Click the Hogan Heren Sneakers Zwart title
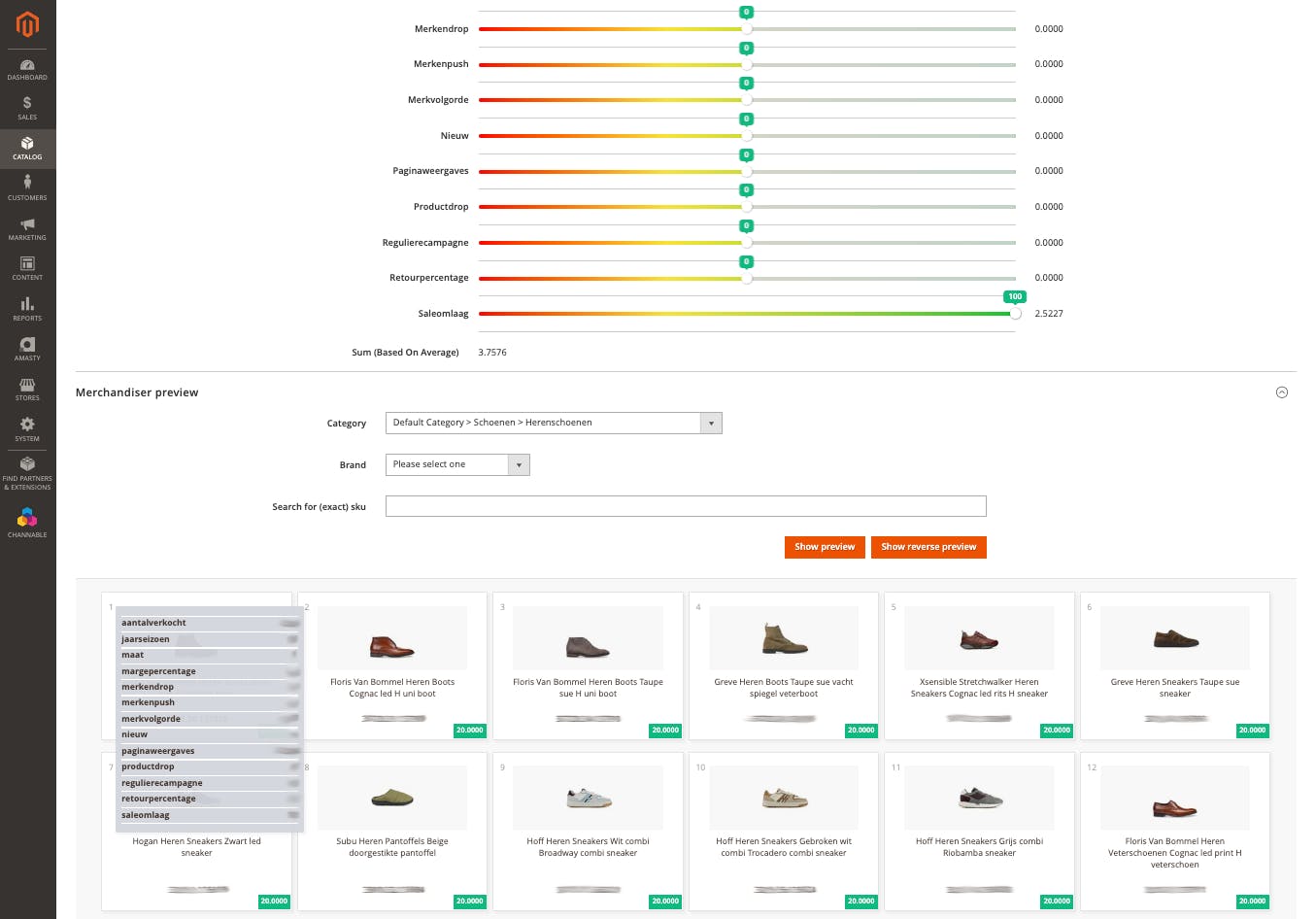1316x919 pixels. coord(196,847)
